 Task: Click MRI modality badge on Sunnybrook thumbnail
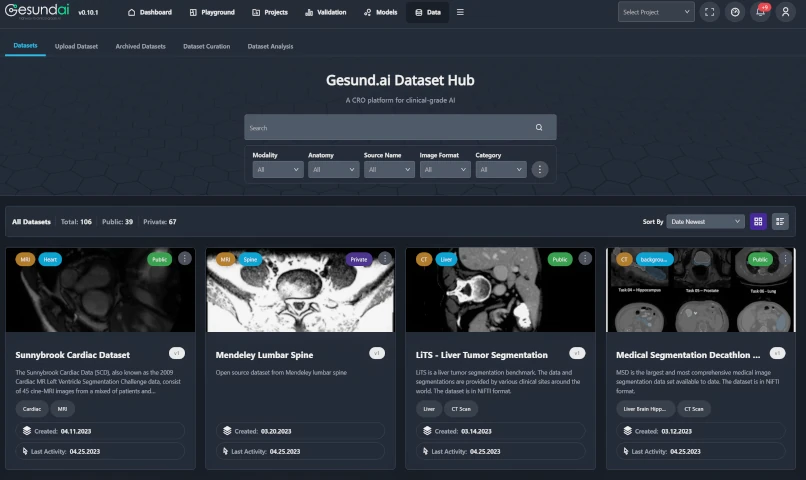(25, 260)
